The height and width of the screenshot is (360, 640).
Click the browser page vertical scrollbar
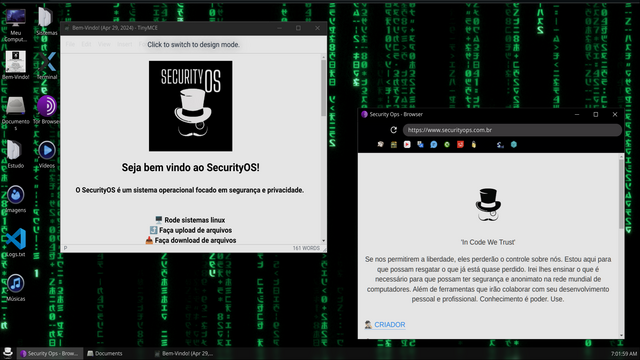621,194
